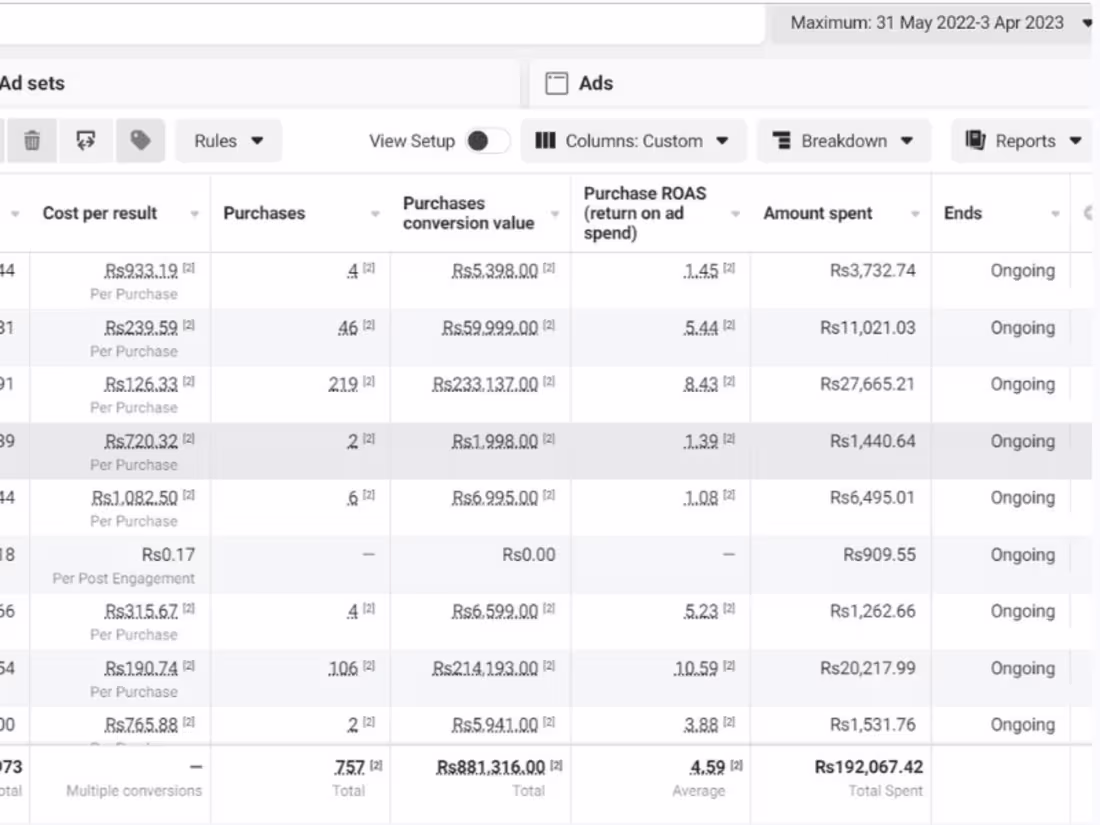Click the Columns panel icon
1100x825 pixels.
[546, 140]
